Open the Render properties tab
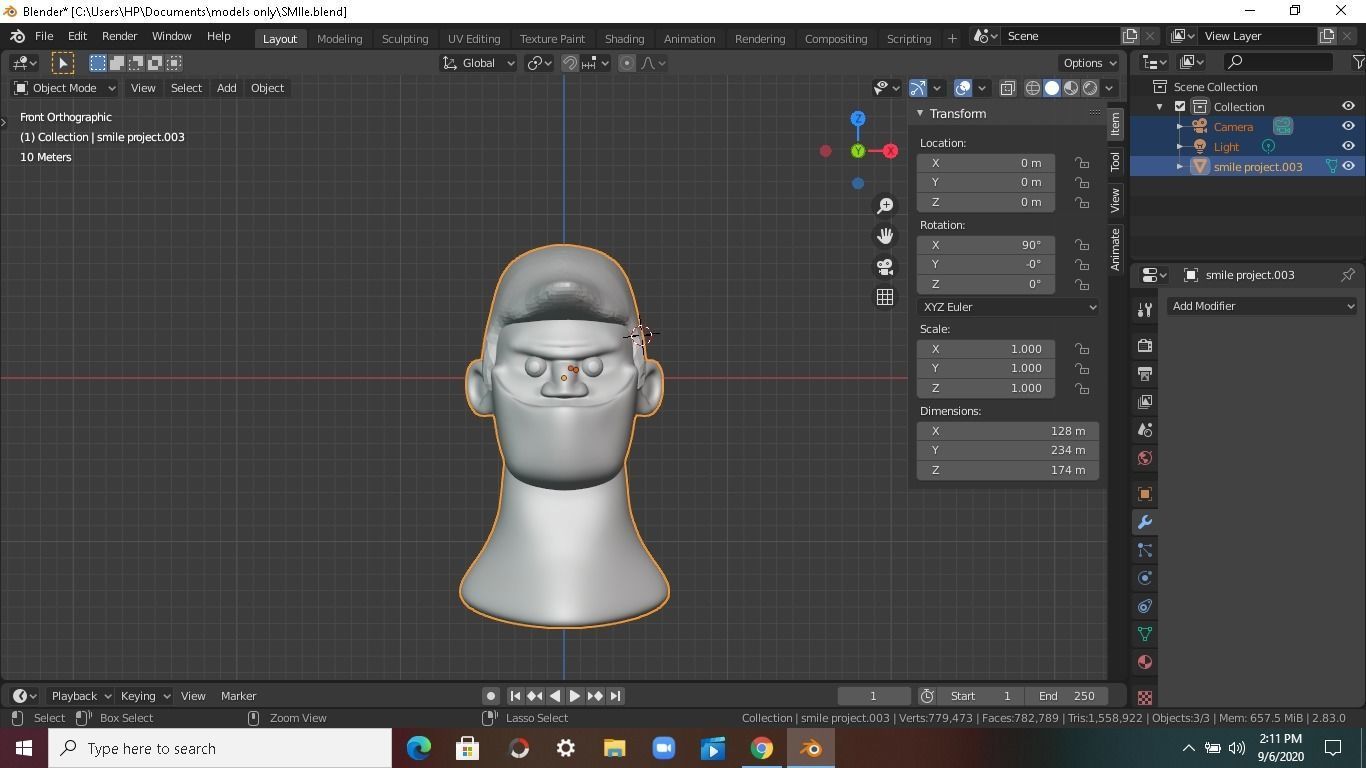1366x768 pixels. coord(1145,345)
